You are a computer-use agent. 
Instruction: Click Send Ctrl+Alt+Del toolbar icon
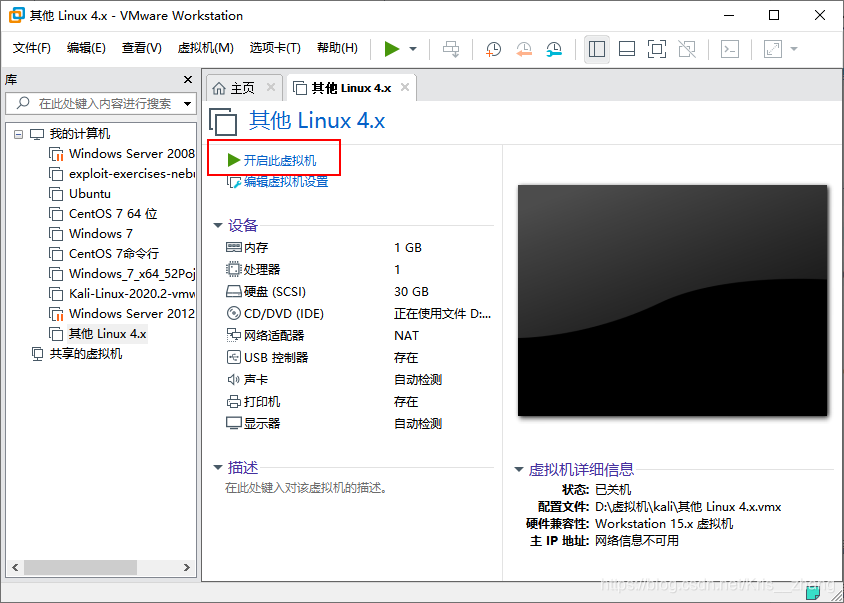[x=451, y=49]
